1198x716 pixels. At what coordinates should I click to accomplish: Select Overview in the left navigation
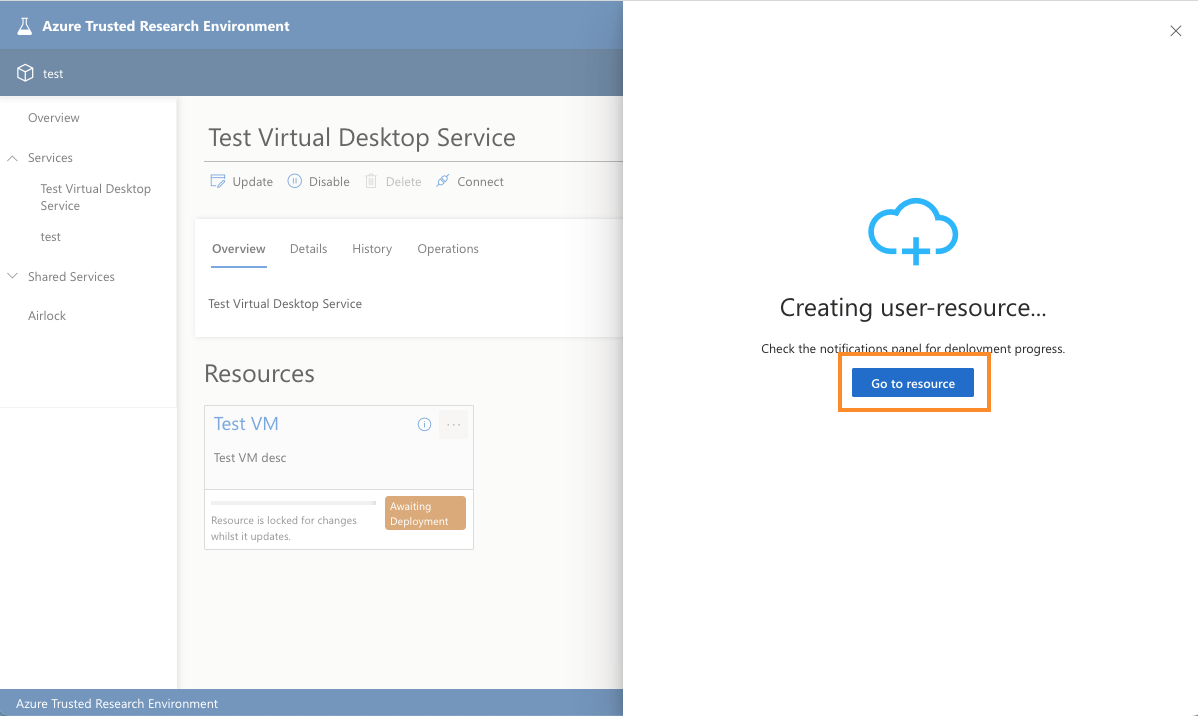coord(54,118)
